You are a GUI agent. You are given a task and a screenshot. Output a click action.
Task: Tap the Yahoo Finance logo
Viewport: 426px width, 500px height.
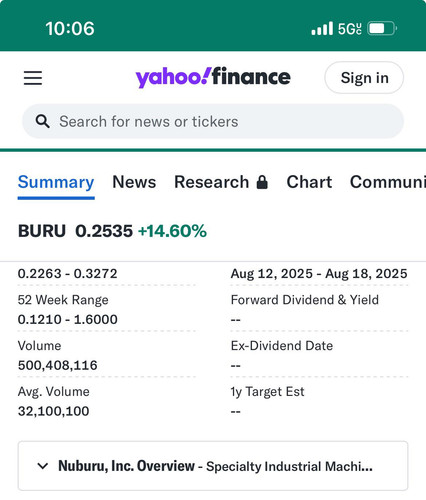point(213,77)
